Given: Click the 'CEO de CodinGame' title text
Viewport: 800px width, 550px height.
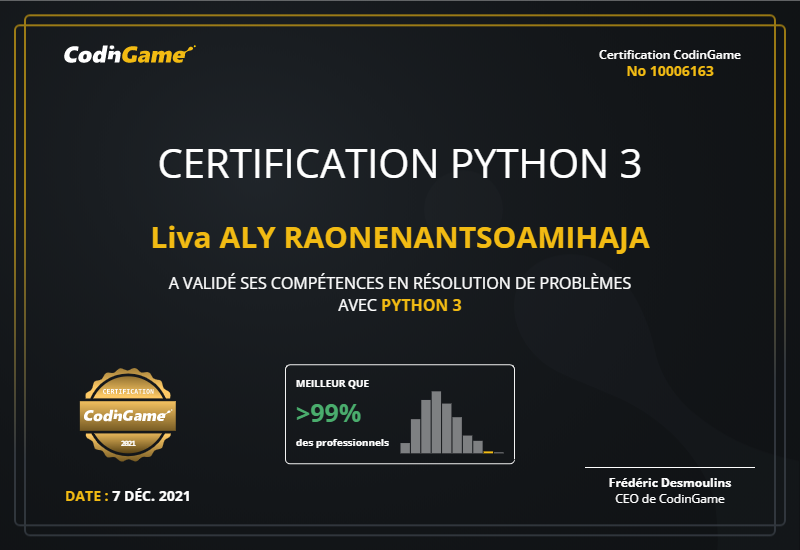Looking at the screenshot, I should [670, 498].
